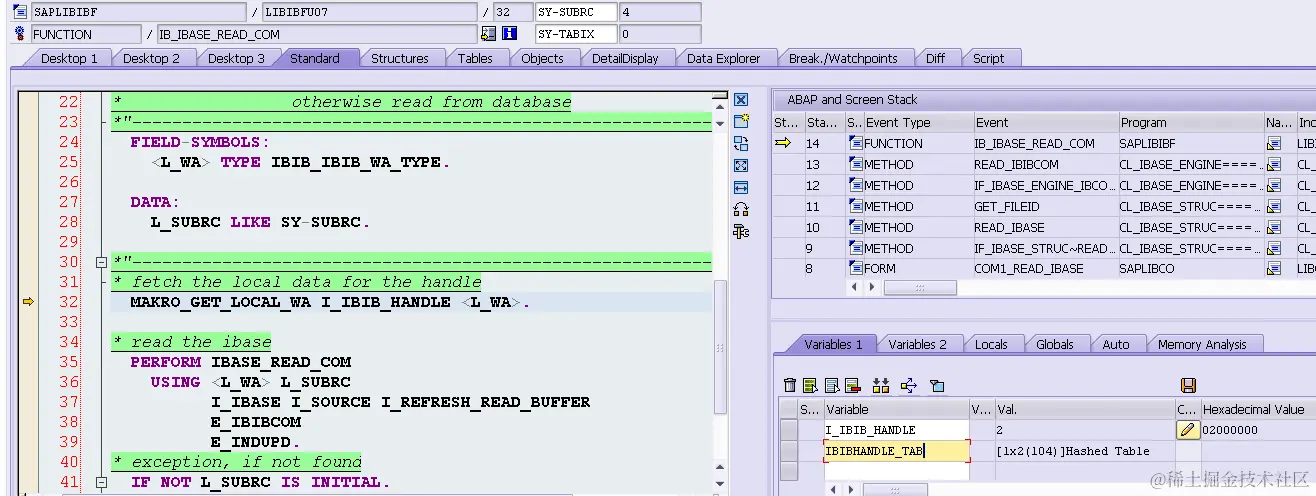Click the program icon beside SAPLIBIBF
Viewport: 1316px width, 496px height.
coord(20,12)
